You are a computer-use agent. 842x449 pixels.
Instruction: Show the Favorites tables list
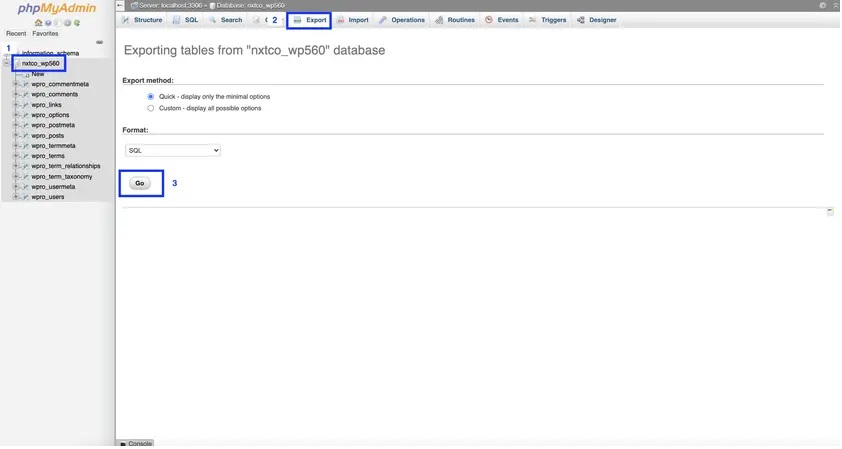[45, 33]
